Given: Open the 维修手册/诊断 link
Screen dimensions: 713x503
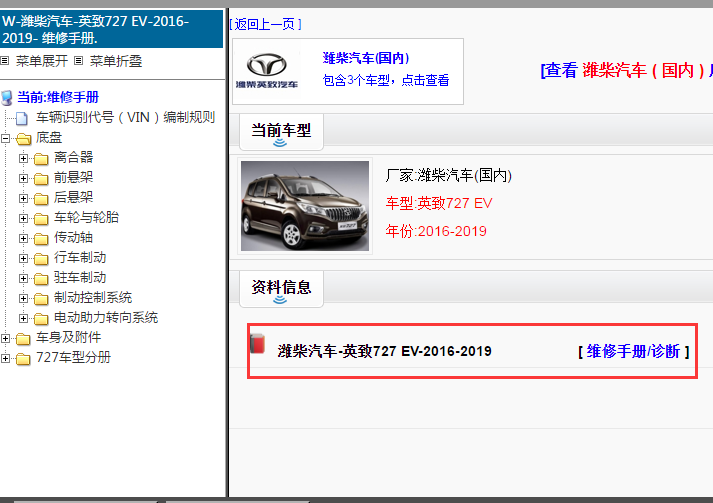Looking at the screenshot, I should [x=633, y=351].
